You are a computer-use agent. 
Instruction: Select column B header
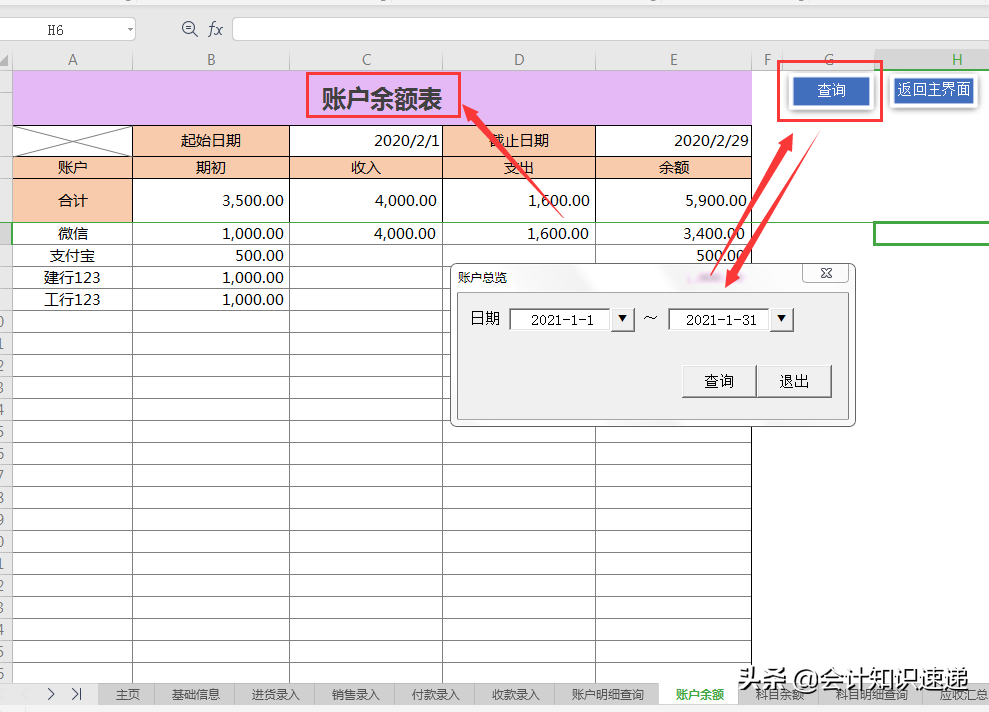[x=211, y=60]
